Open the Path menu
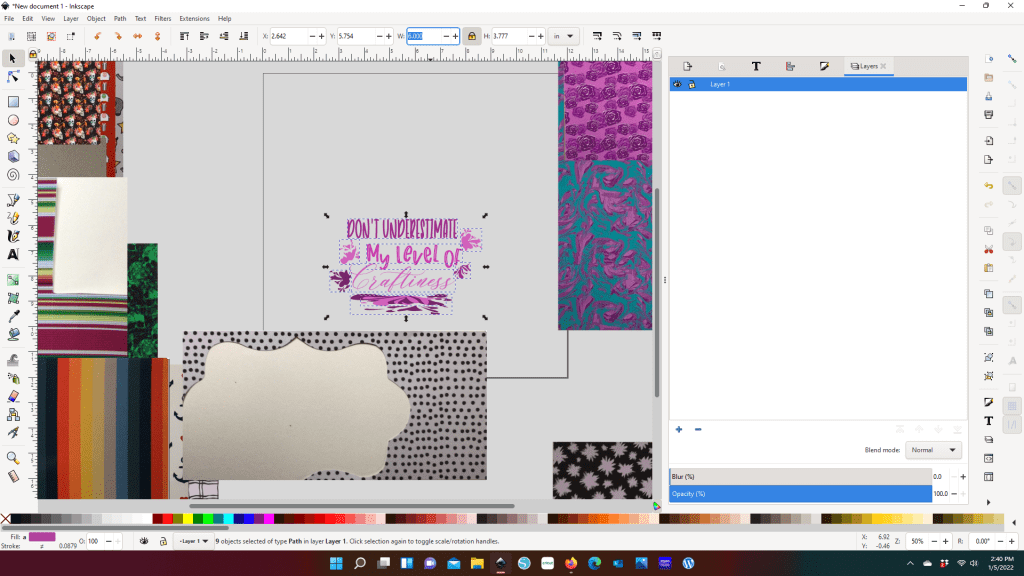1024x576 pixels. [120, 18]
